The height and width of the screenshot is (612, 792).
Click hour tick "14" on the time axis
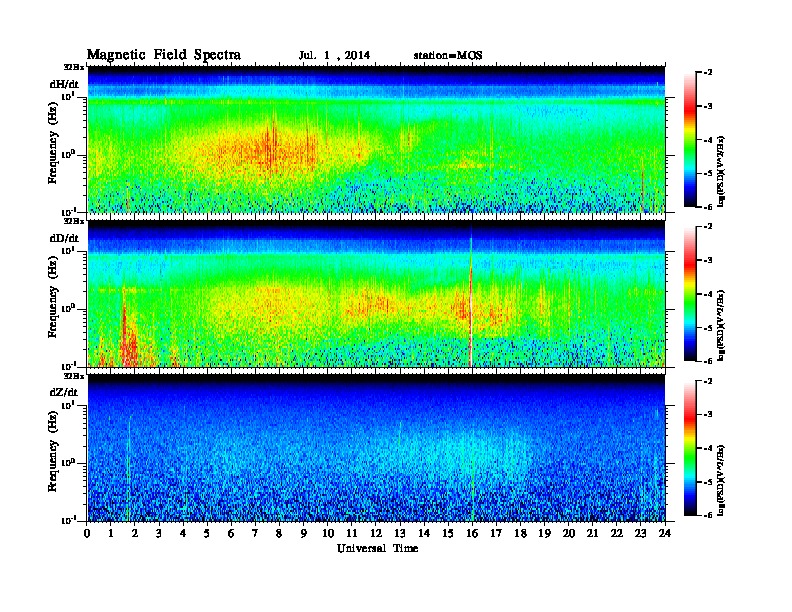[x=424, y=534]
